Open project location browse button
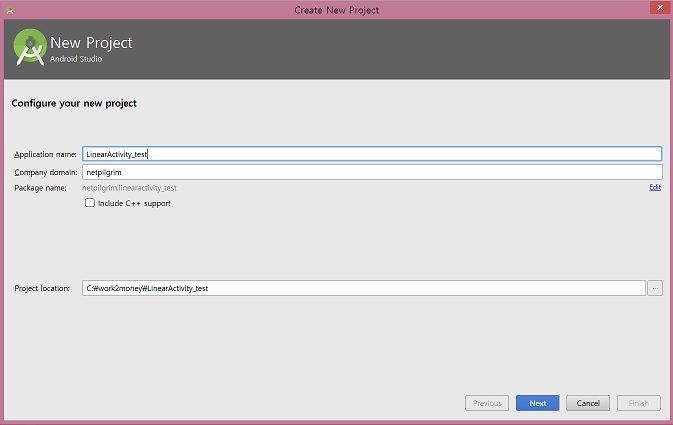This screenshot has width=673, height=425. (x=655, y=288)
